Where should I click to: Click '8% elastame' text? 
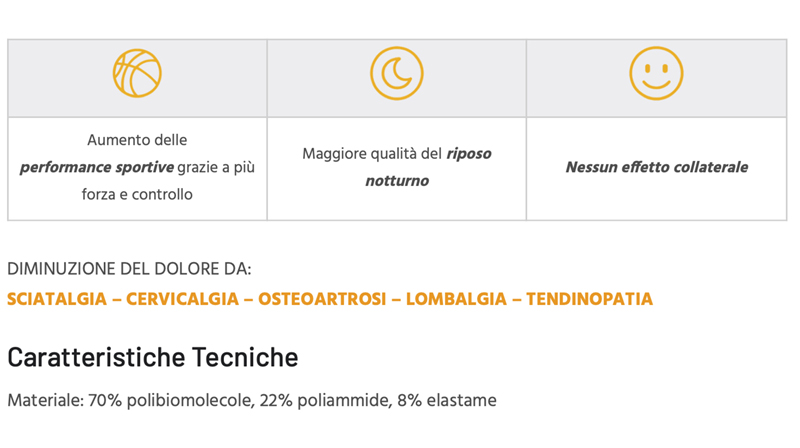(x=447, y=401)
